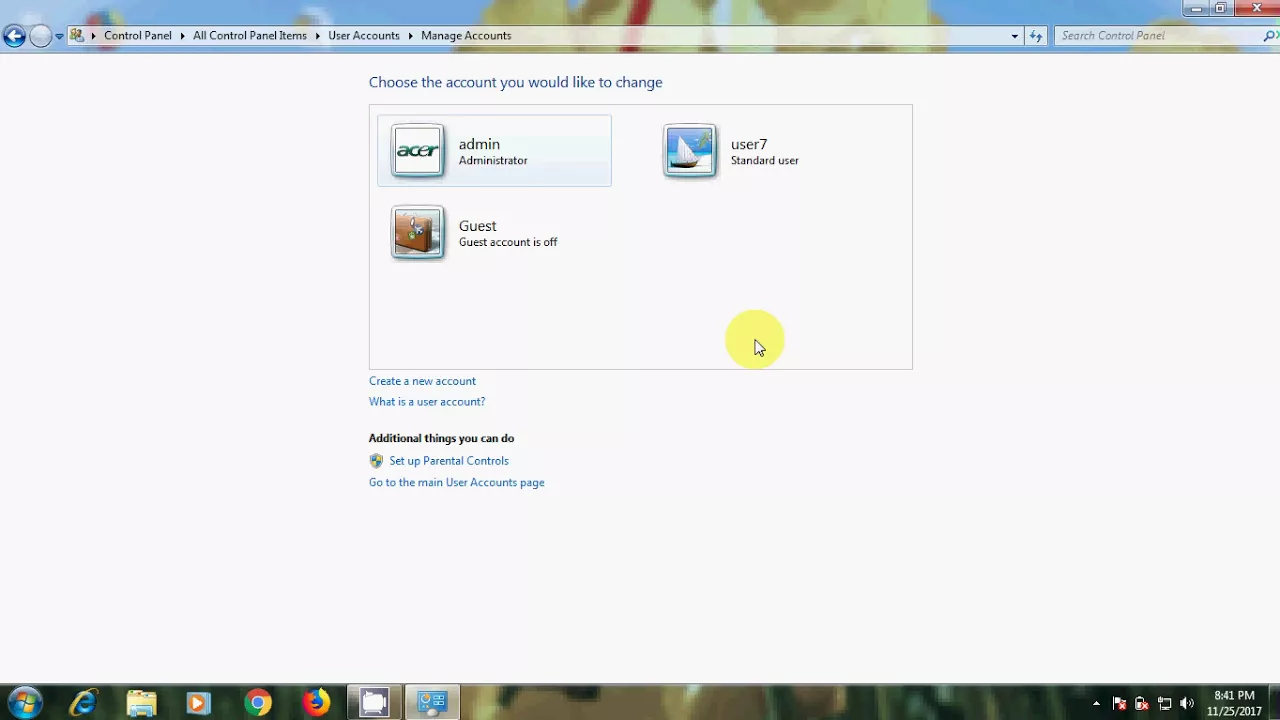Switch to the screen recorder taskbar app
The height and width of the screenshot is (720, 1280).
pyautogui.click(x=374, y=703)
